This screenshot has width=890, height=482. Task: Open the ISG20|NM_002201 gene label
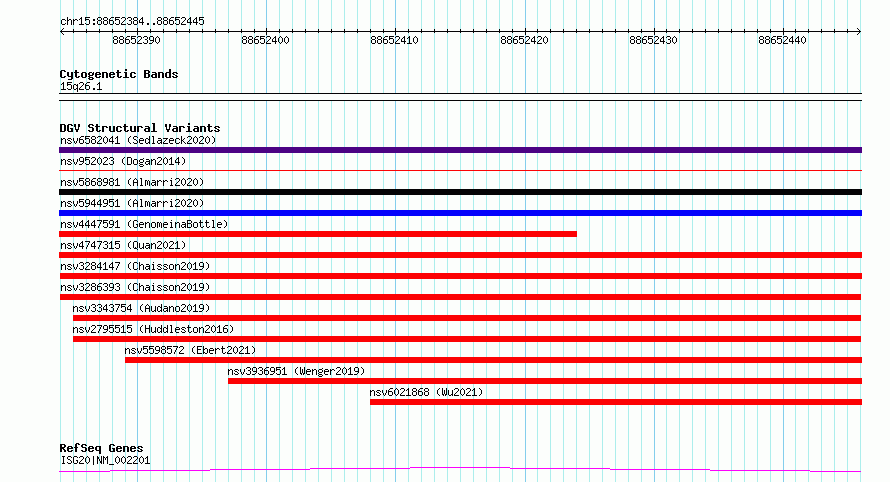[105, 460]
